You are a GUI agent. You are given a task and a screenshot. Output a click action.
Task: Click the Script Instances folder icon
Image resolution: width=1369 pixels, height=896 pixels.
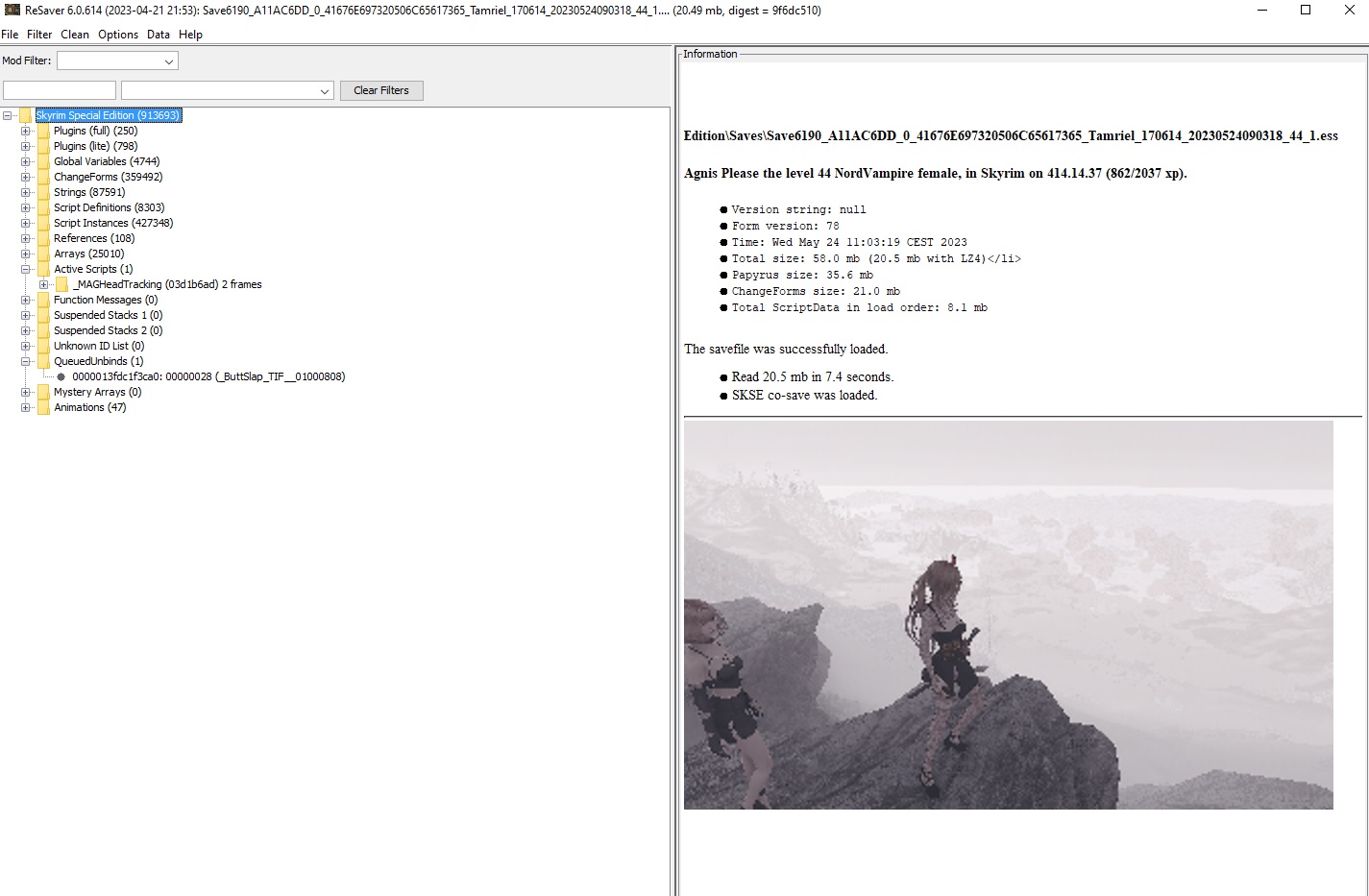(x=44, y=223)
